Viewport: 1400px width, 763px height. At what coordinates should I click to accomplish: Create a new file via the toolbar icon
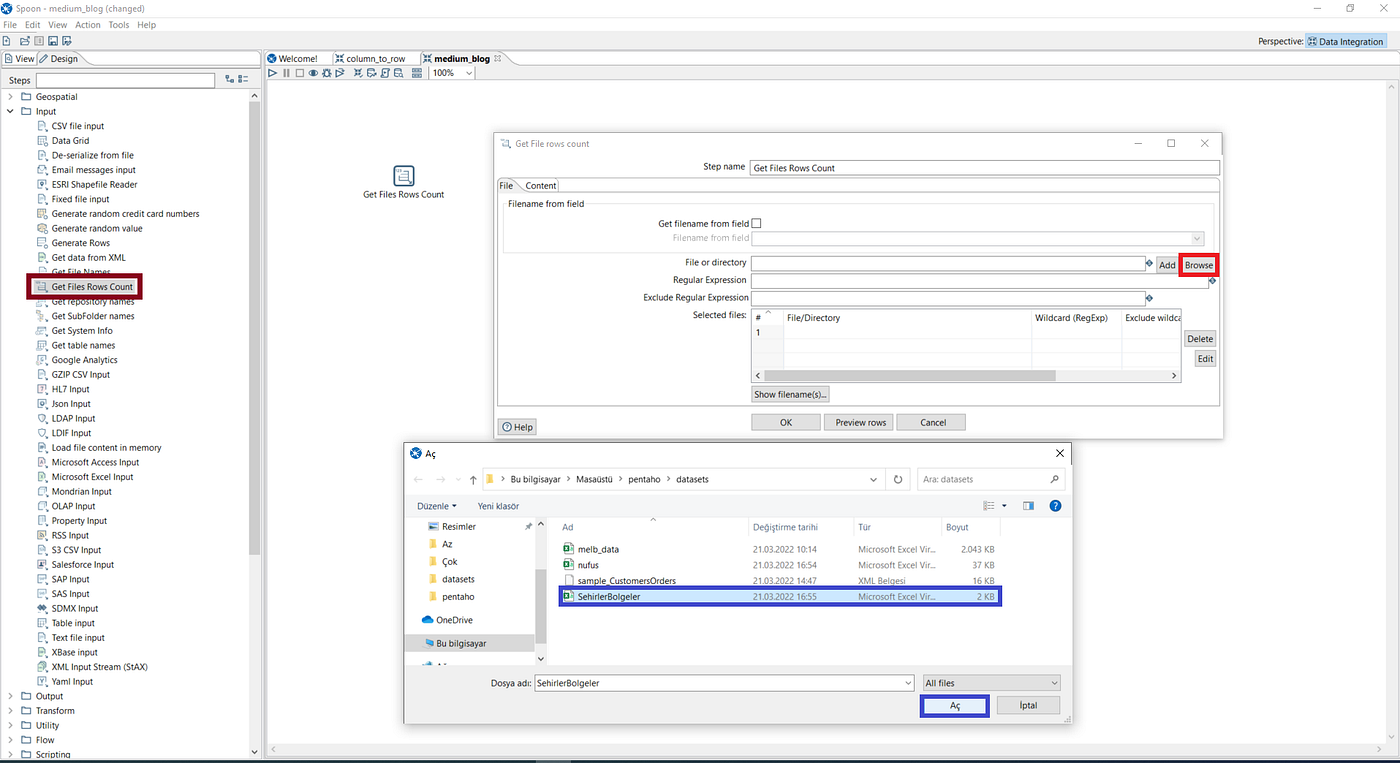6,40
